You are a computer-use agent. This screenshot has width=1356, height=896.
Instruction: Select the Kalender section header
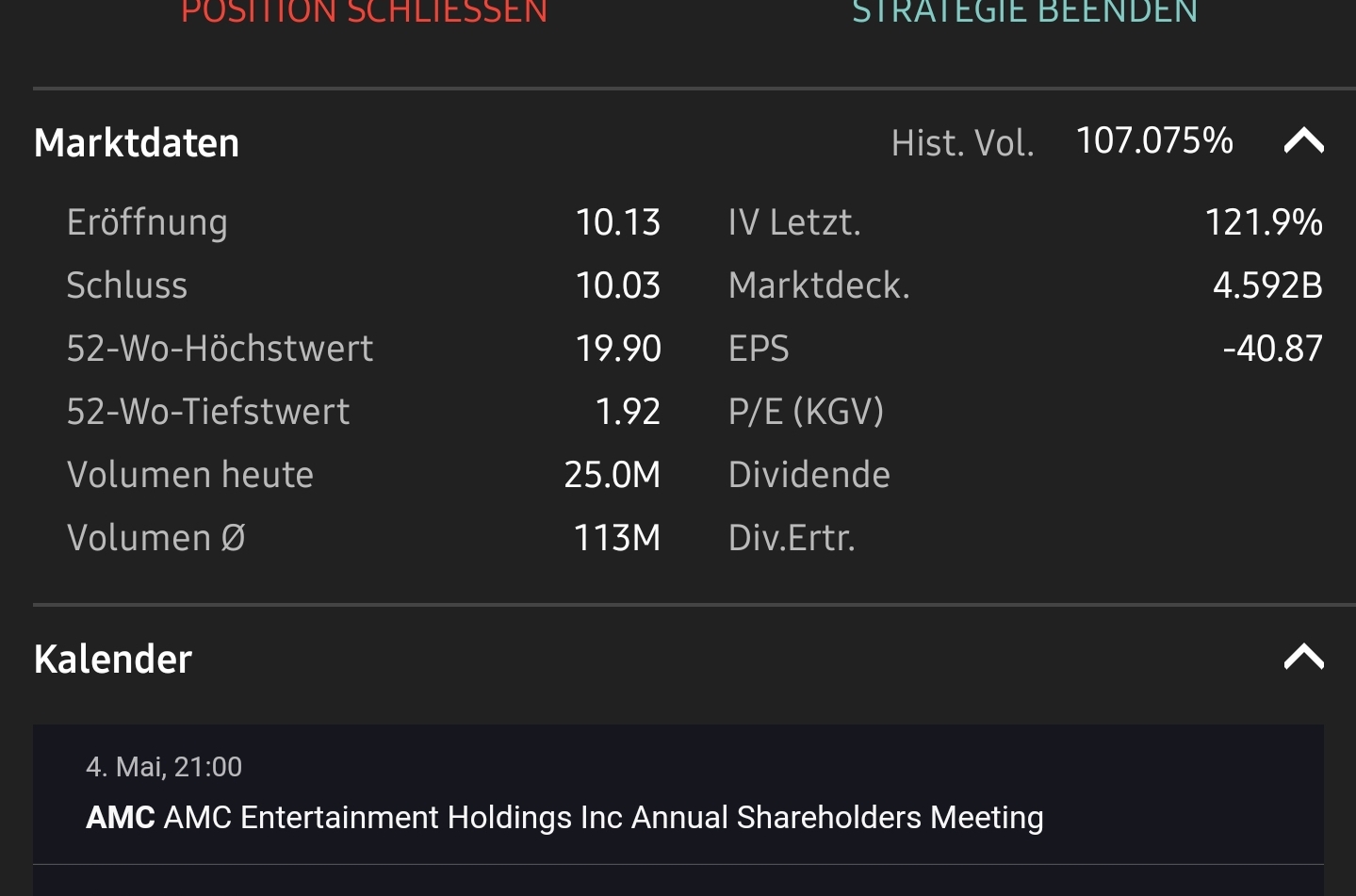112,660
